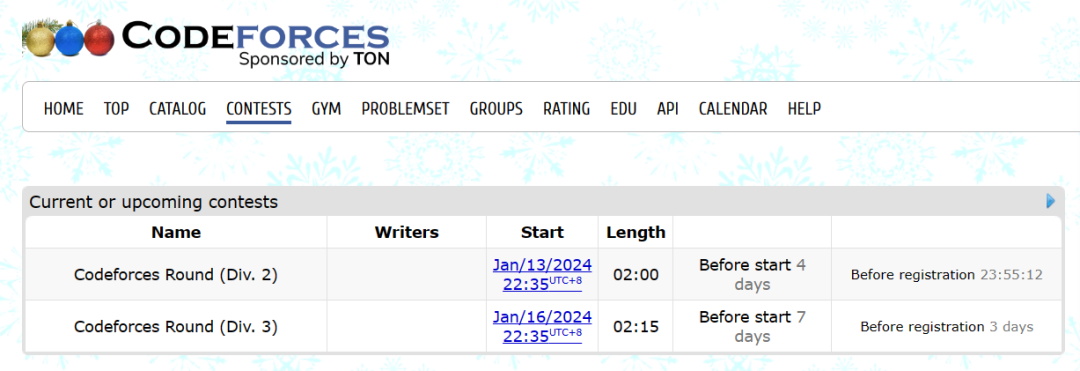
Task: Open the CATALOG section
Action: 178,109
